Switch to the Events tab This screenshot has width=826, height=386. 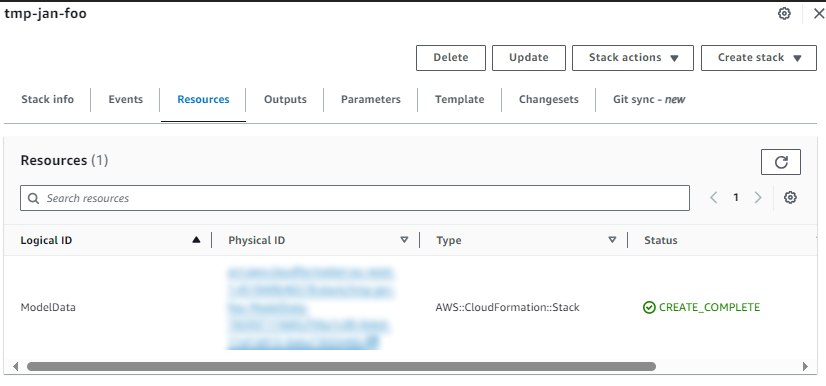[x=125, y=100]
